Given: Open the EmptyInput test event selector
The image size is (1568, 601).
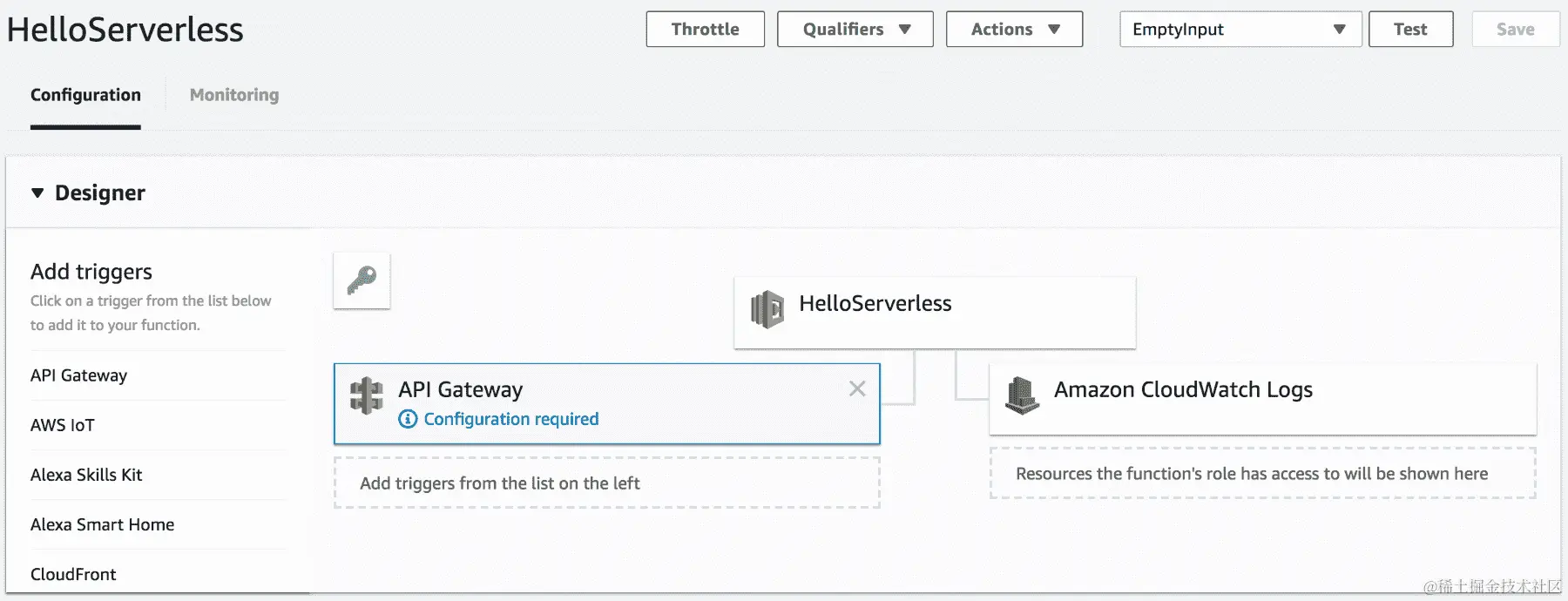Looking at the screenshot, I should pyautogui.click(x=1240, y=30).
